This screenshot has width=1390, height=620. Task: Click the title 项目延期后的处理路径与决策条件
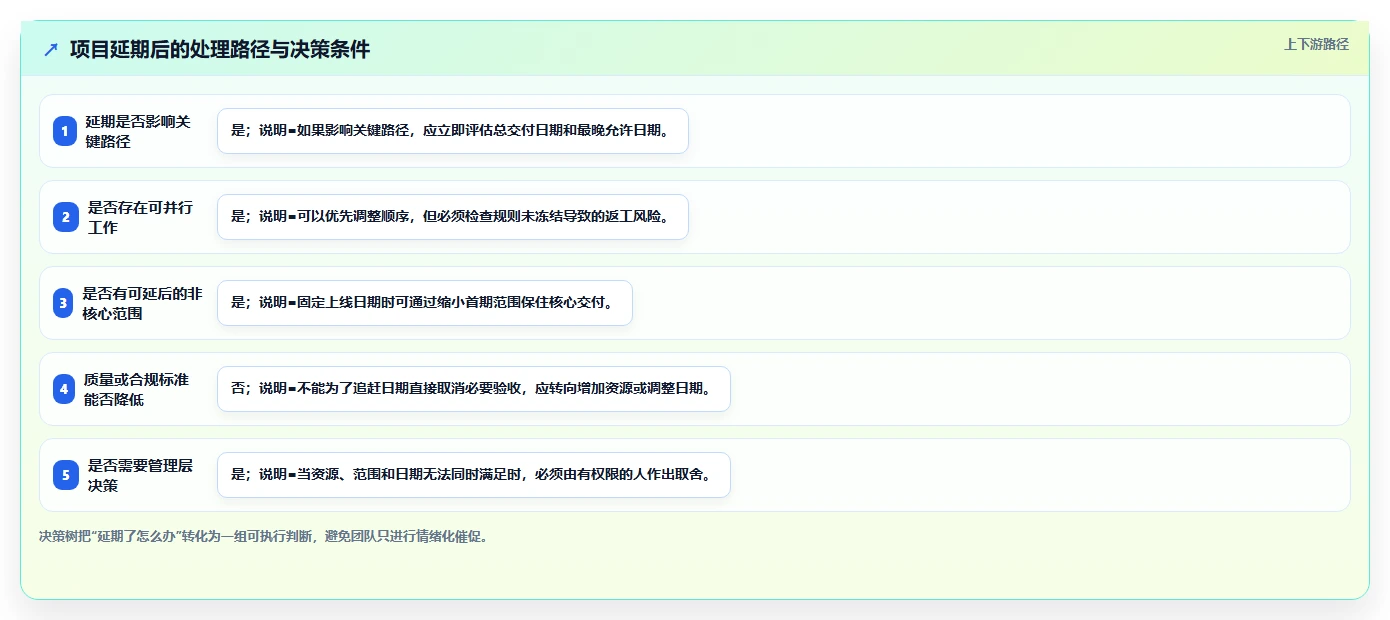click(220, 49)
